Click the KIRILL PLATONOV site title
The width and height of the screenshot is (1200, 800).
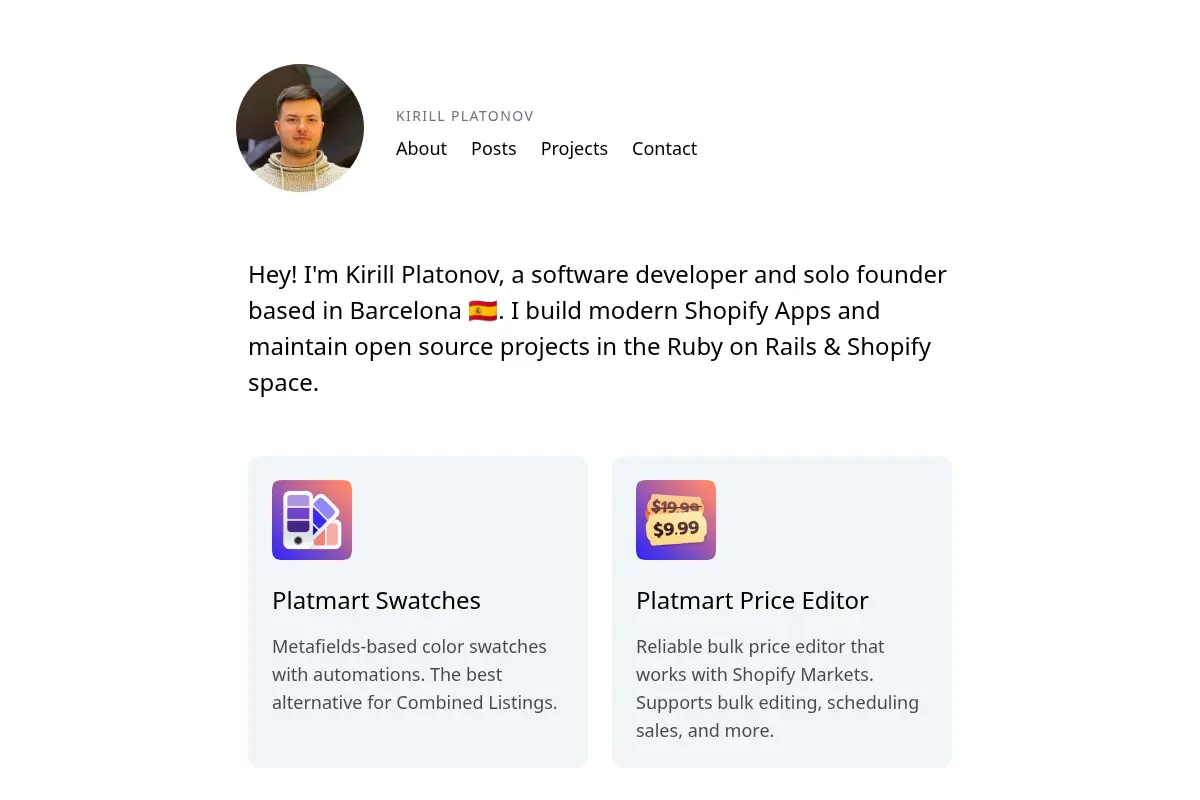pos(465,116)
